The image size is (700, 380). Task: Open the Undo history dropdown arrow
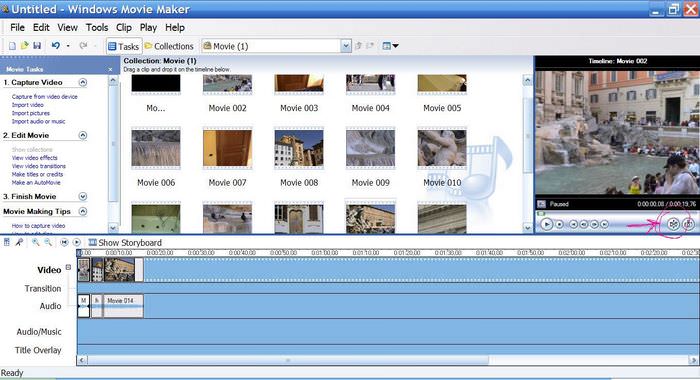68,46
